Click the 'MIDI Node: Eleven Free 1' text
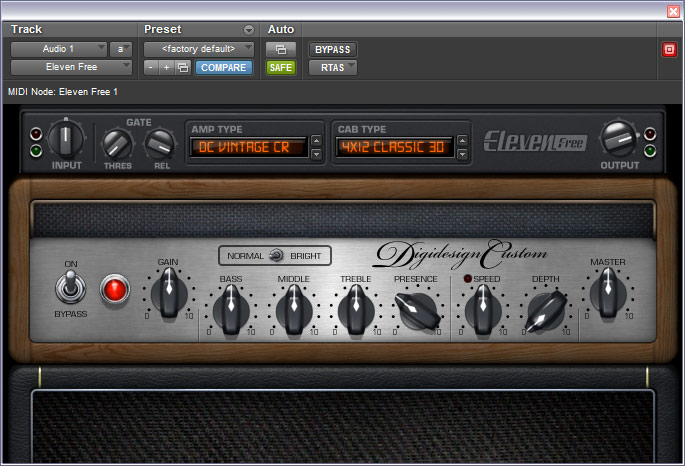The image size is (685, 466). tap(63, 92)
